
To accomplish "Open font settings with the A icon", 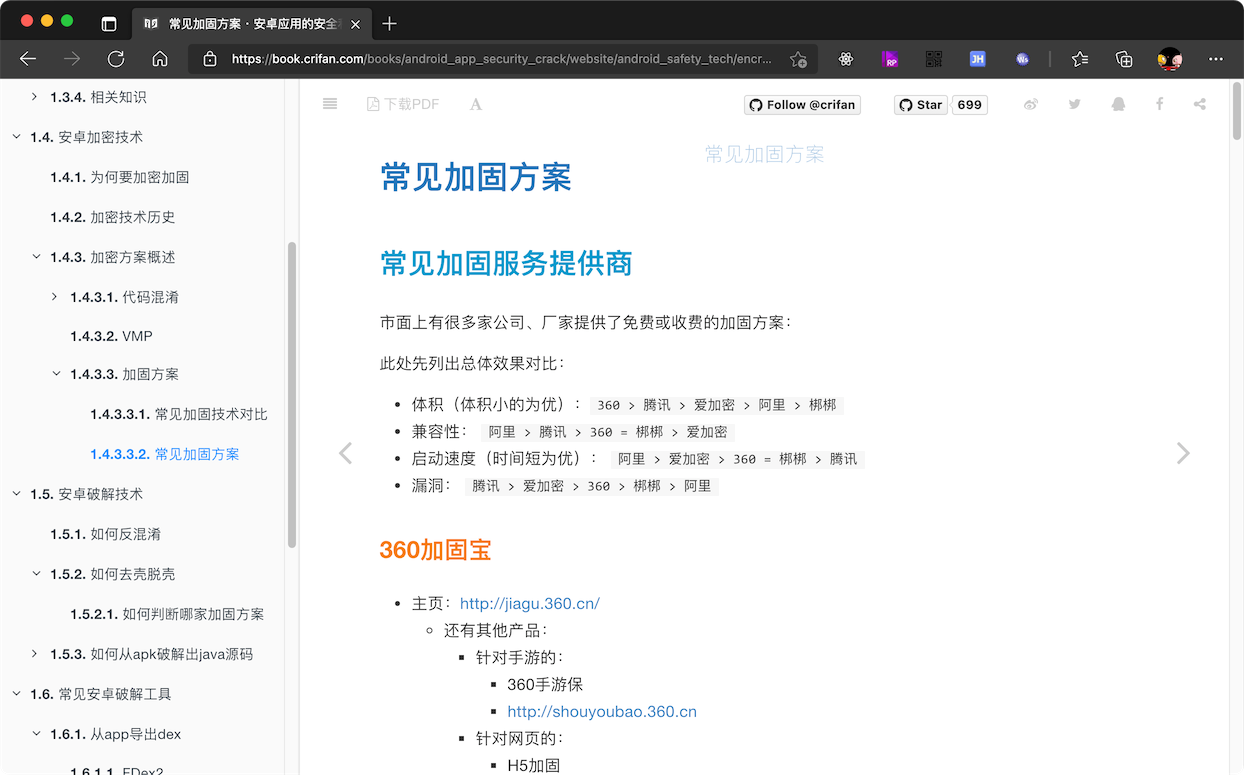I will point(476,104).
